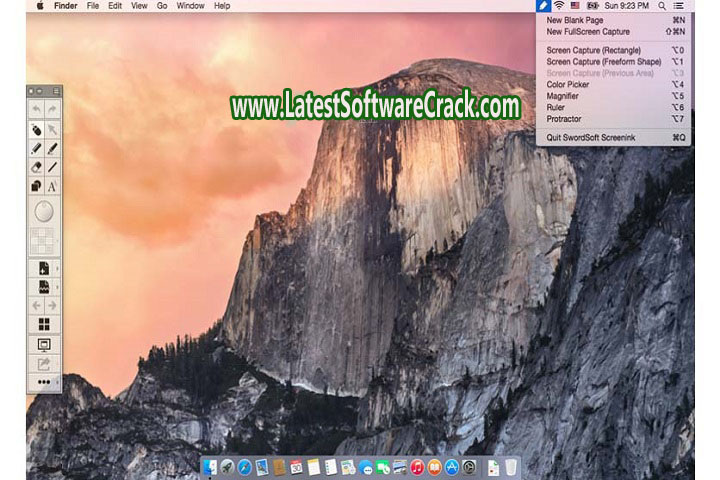Image resolution: width=720 pixels, height=480 pixels.
Task: Select the arrow pointer tool
Action: [53, 129]
